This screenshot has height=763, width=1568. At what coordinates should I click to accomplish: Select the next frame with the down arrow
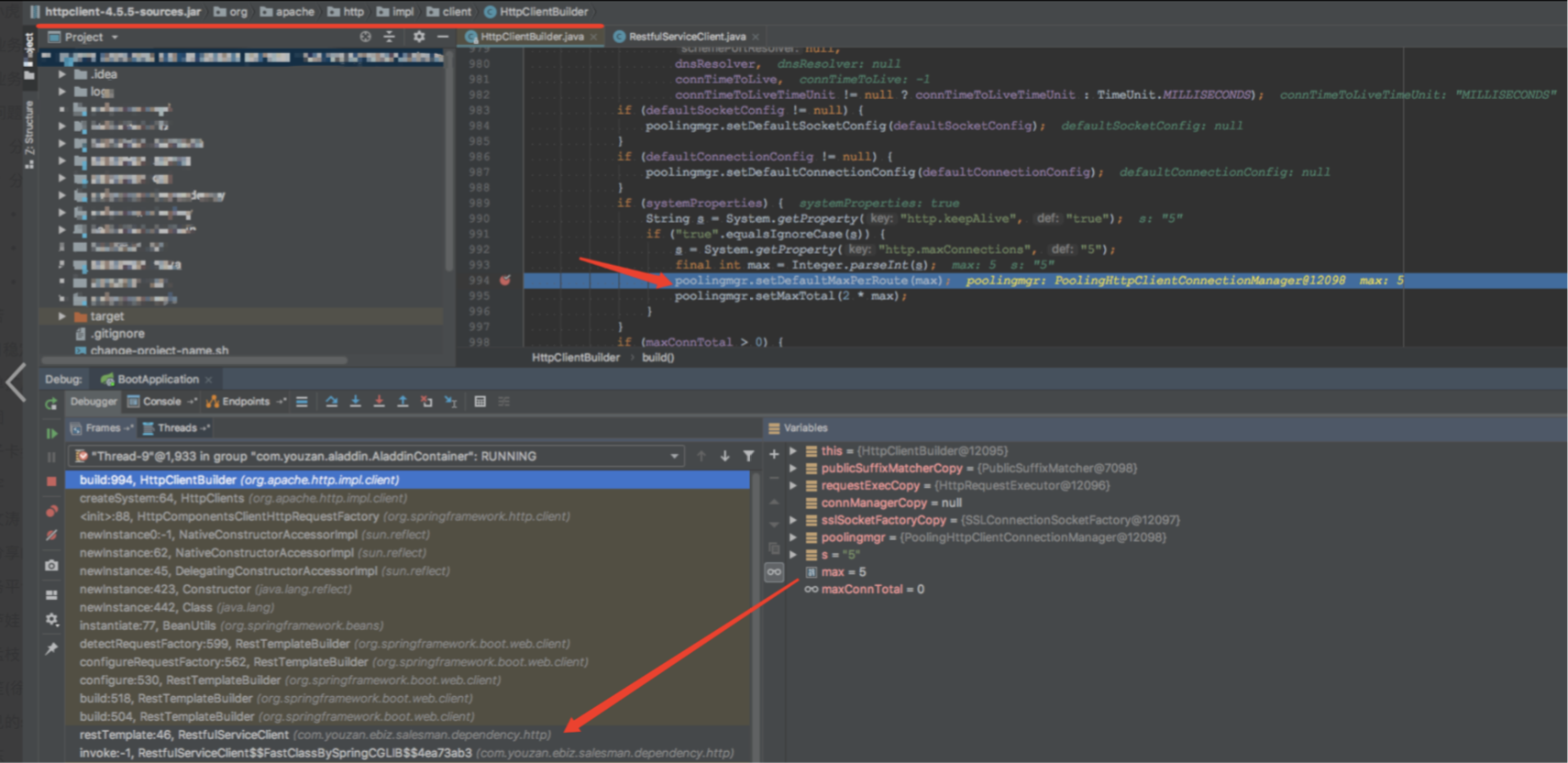pos(724,456)
